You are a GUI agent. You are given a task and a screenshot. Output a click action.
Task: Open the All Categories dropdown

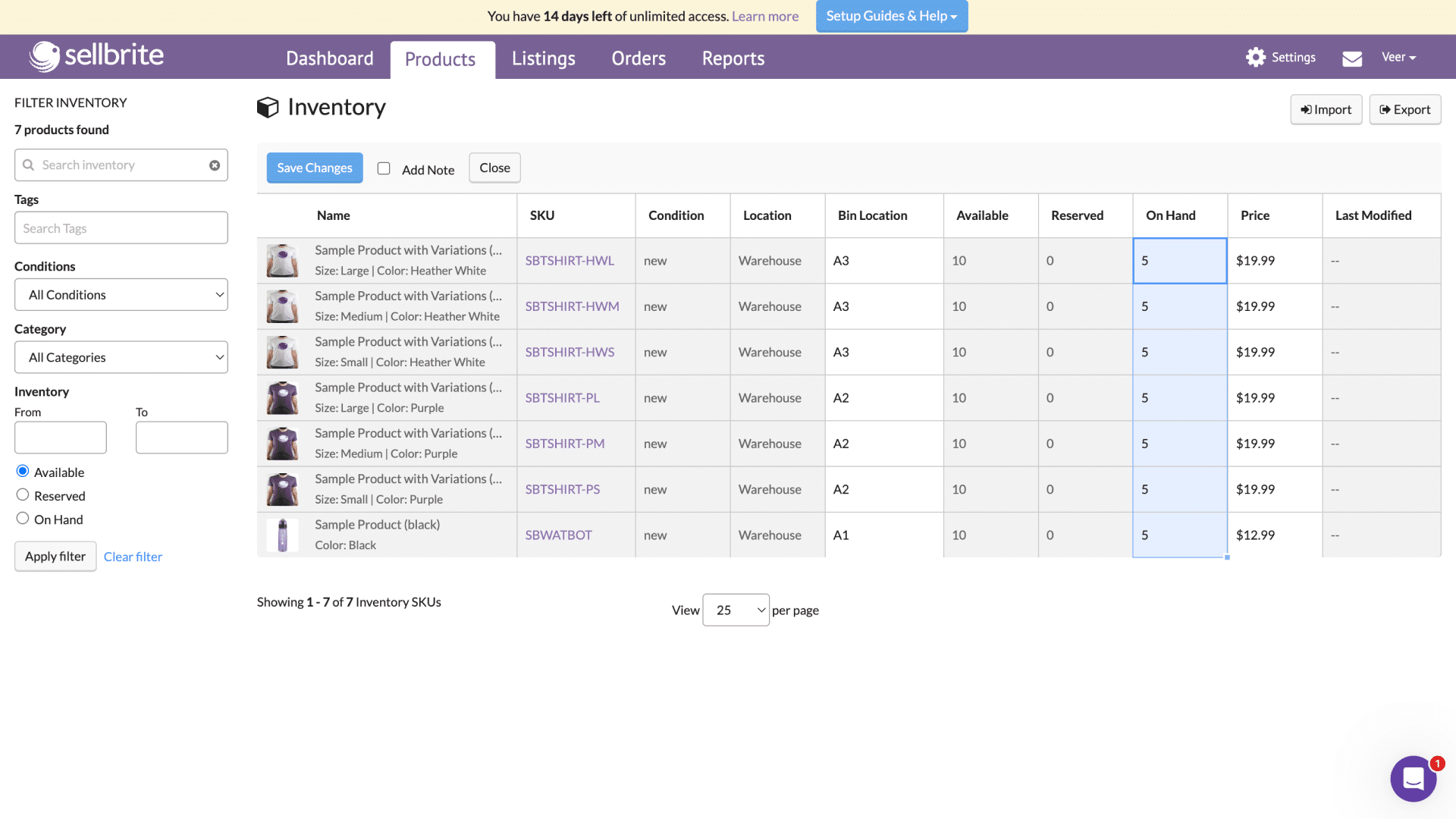[x=121, y=357]
